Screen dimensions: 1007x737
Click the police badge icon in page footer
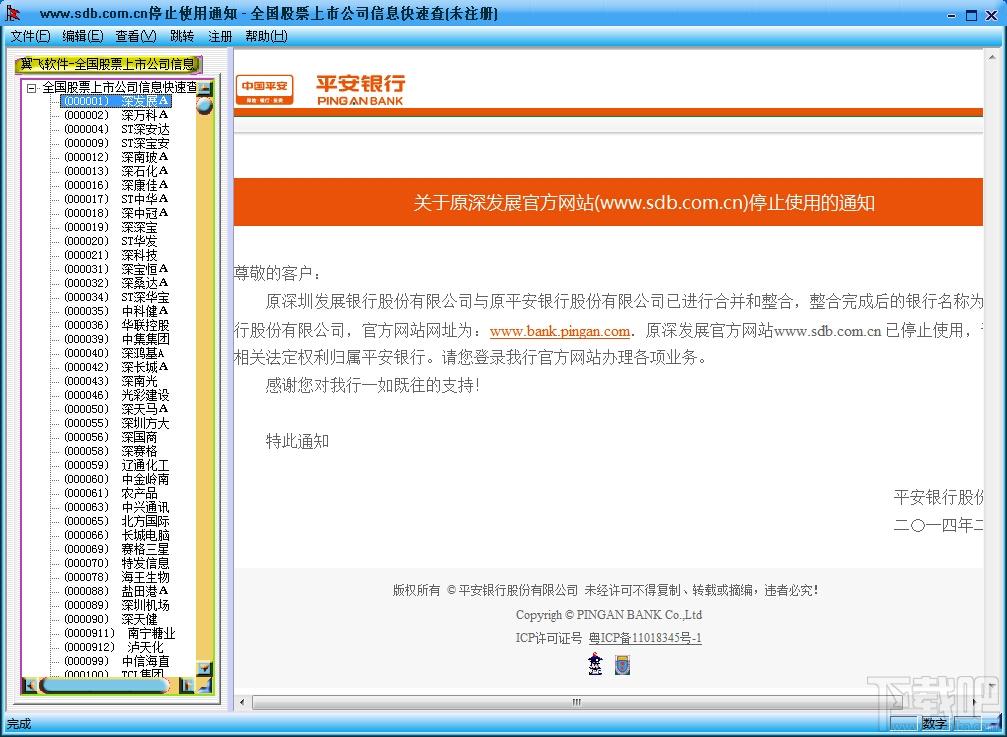click(x=595, y=664)
